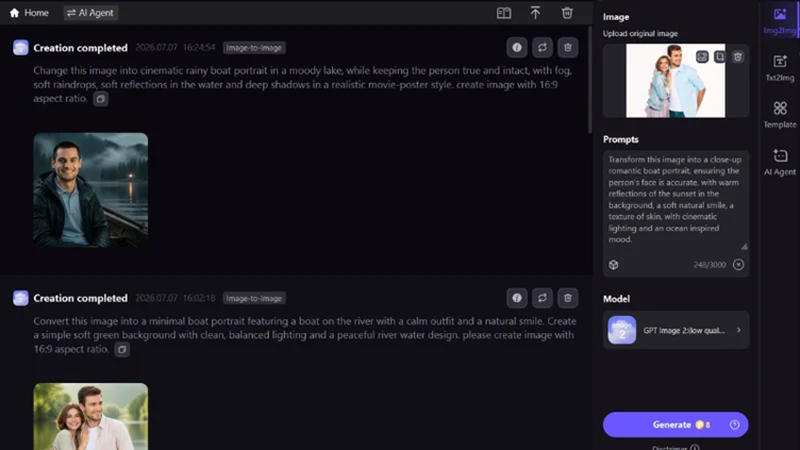Click inside the Prompts text box
800x450 pixels.
[x=676, y=200]
